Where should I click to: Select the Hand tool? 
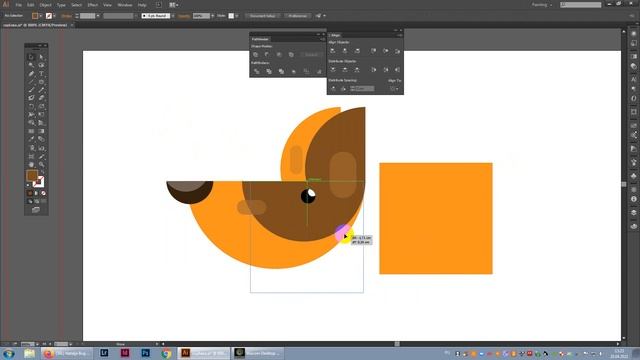click(x=31, y=164)
